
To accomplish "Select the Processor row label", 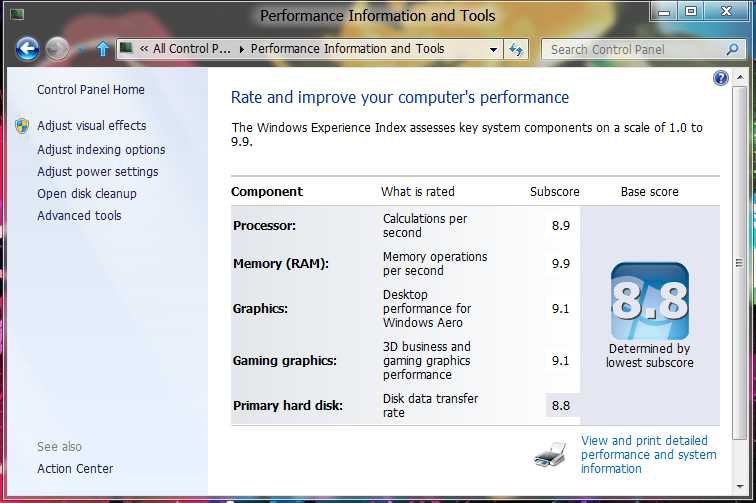I will 264,226.
